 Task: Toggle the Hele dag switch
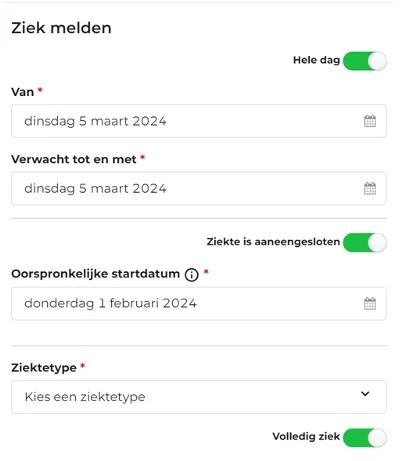365,61
